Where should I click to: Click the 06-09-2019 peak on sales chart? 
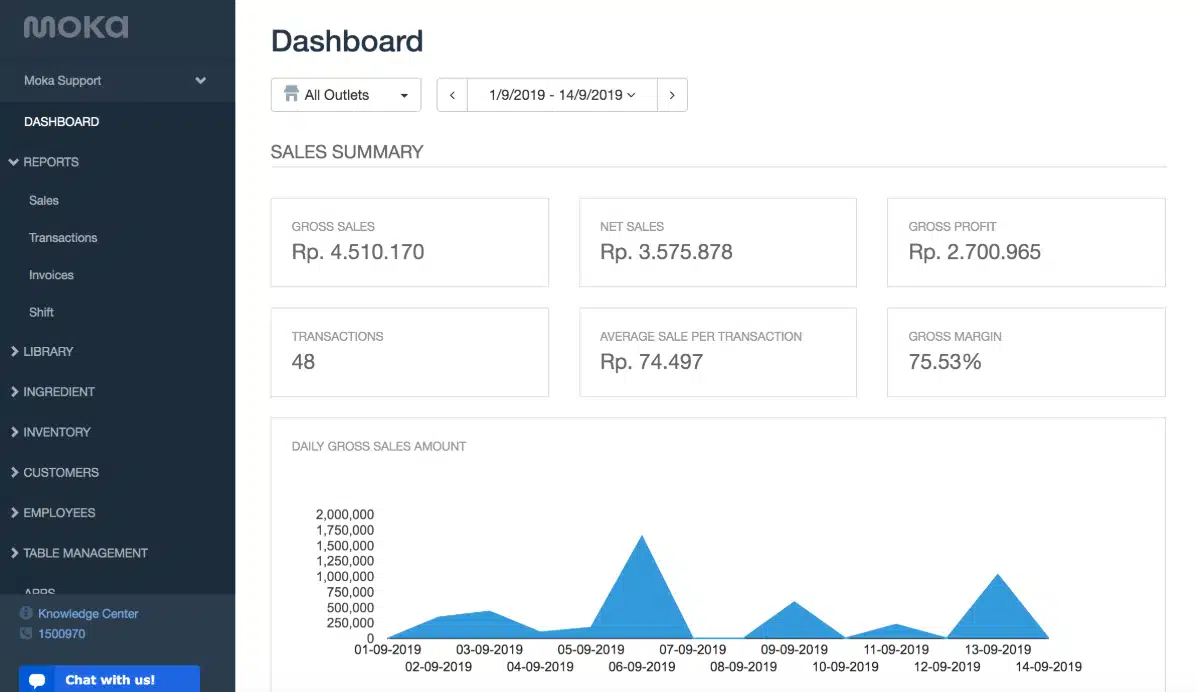(642, 537)
